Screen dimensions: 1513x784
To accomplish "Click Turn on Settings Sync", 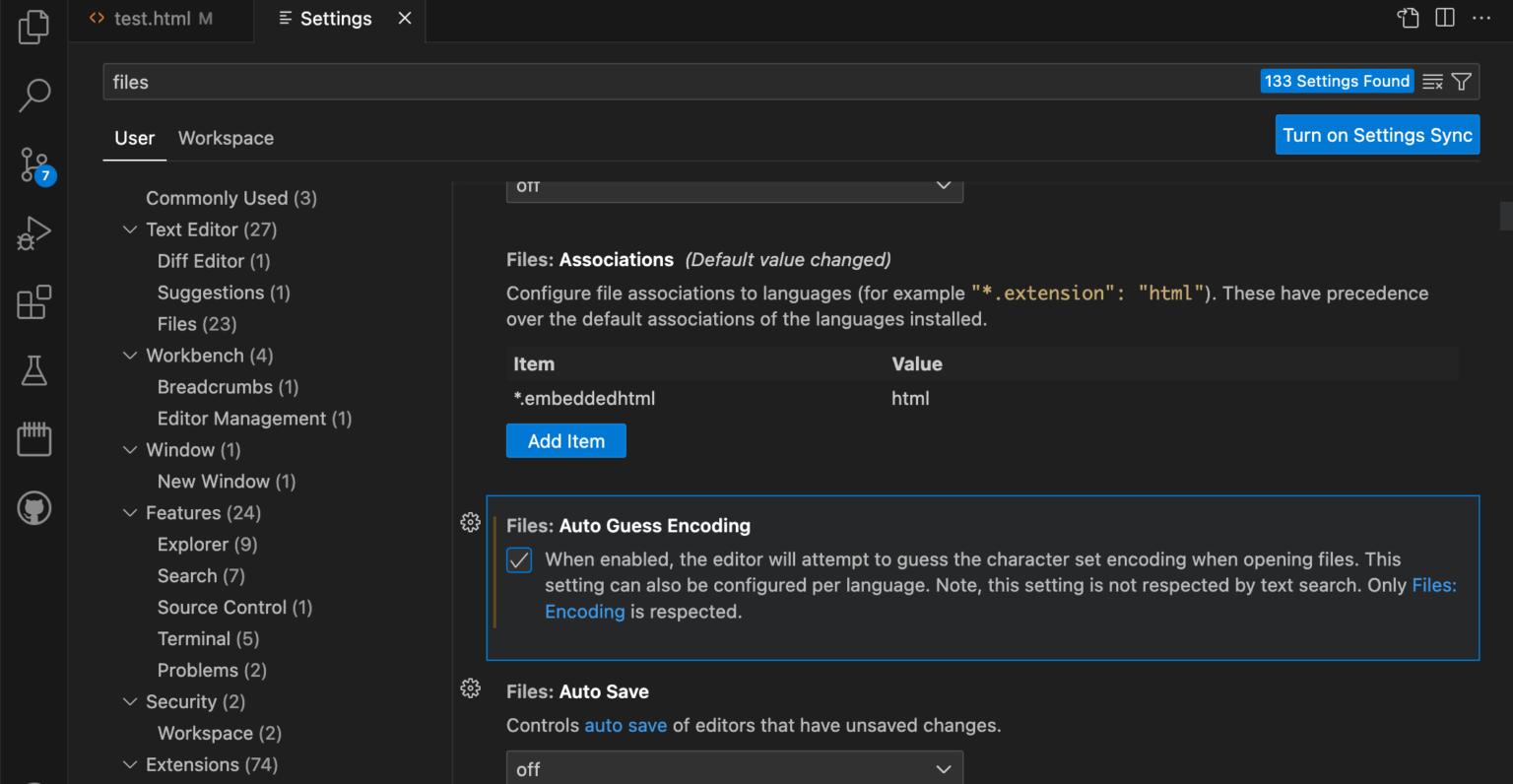I will [x=1377, y=134].
